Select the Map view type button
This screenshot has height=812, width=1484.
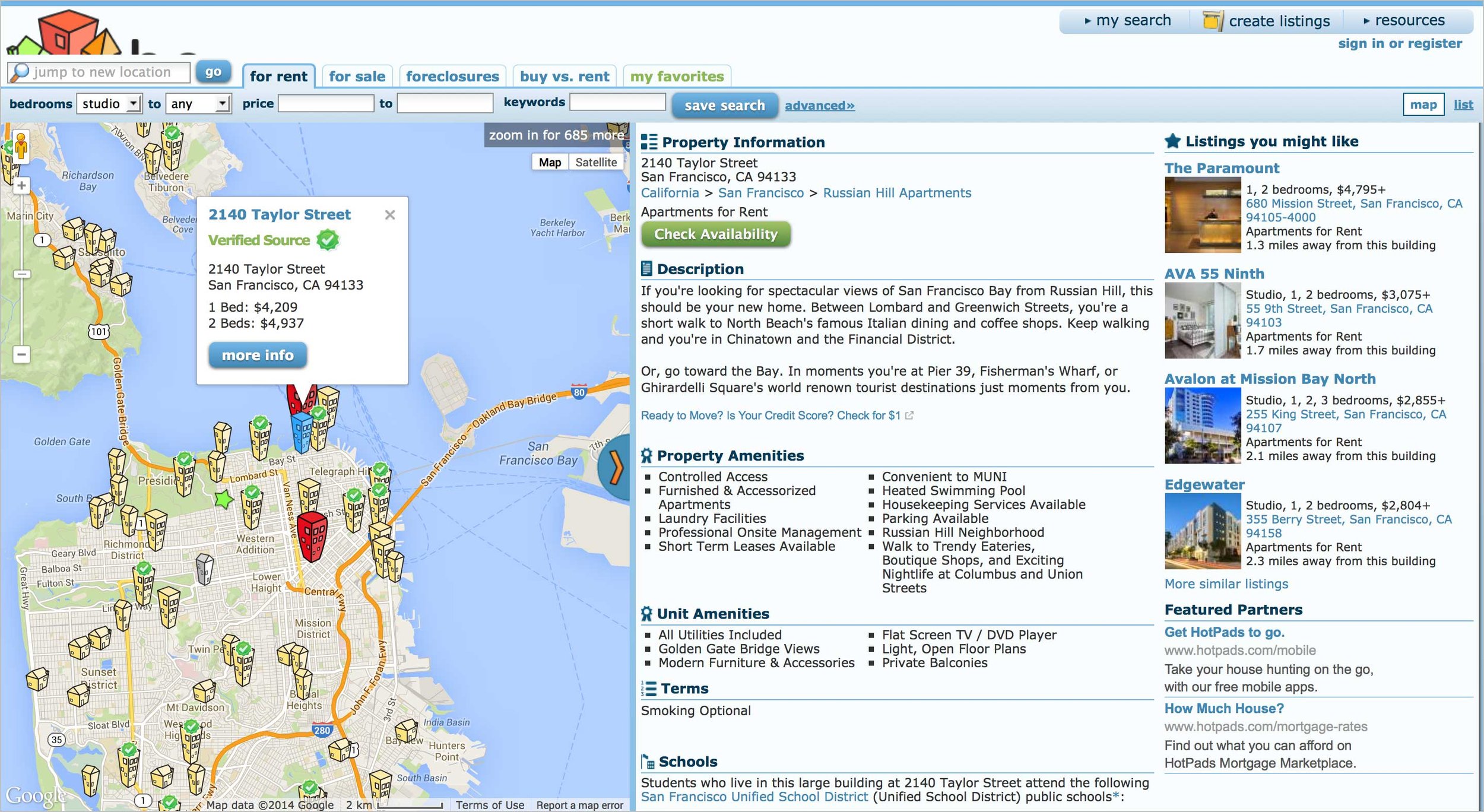coord(550,163)
